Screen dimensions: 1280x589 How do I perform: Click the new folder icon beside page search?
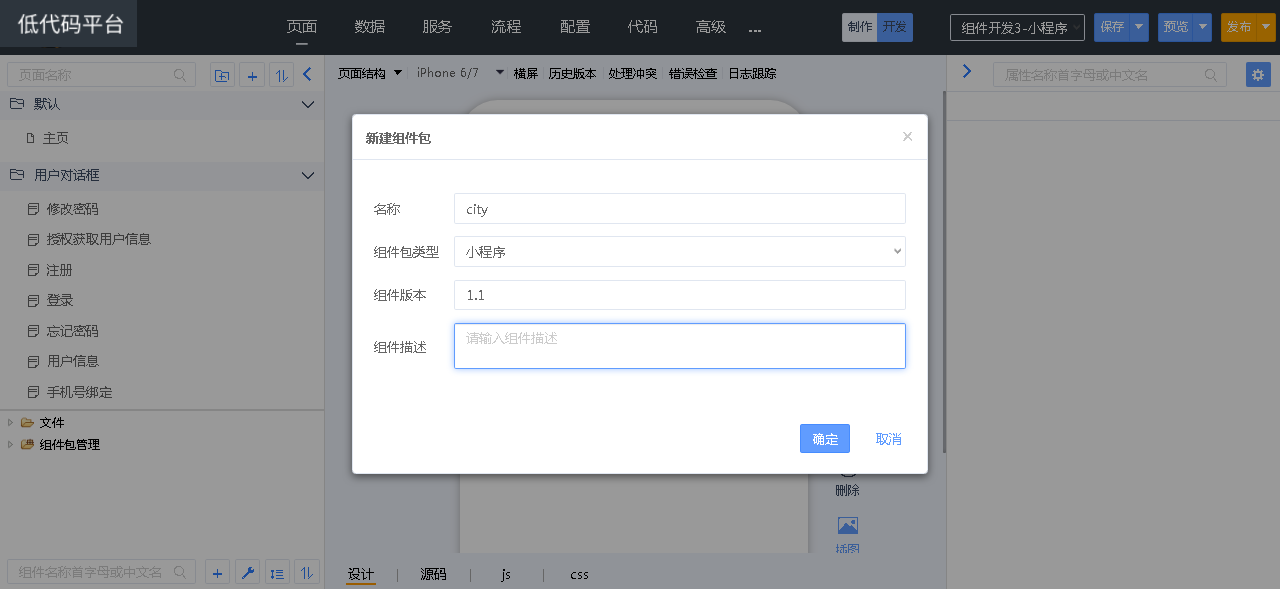(x=222, y=75)
